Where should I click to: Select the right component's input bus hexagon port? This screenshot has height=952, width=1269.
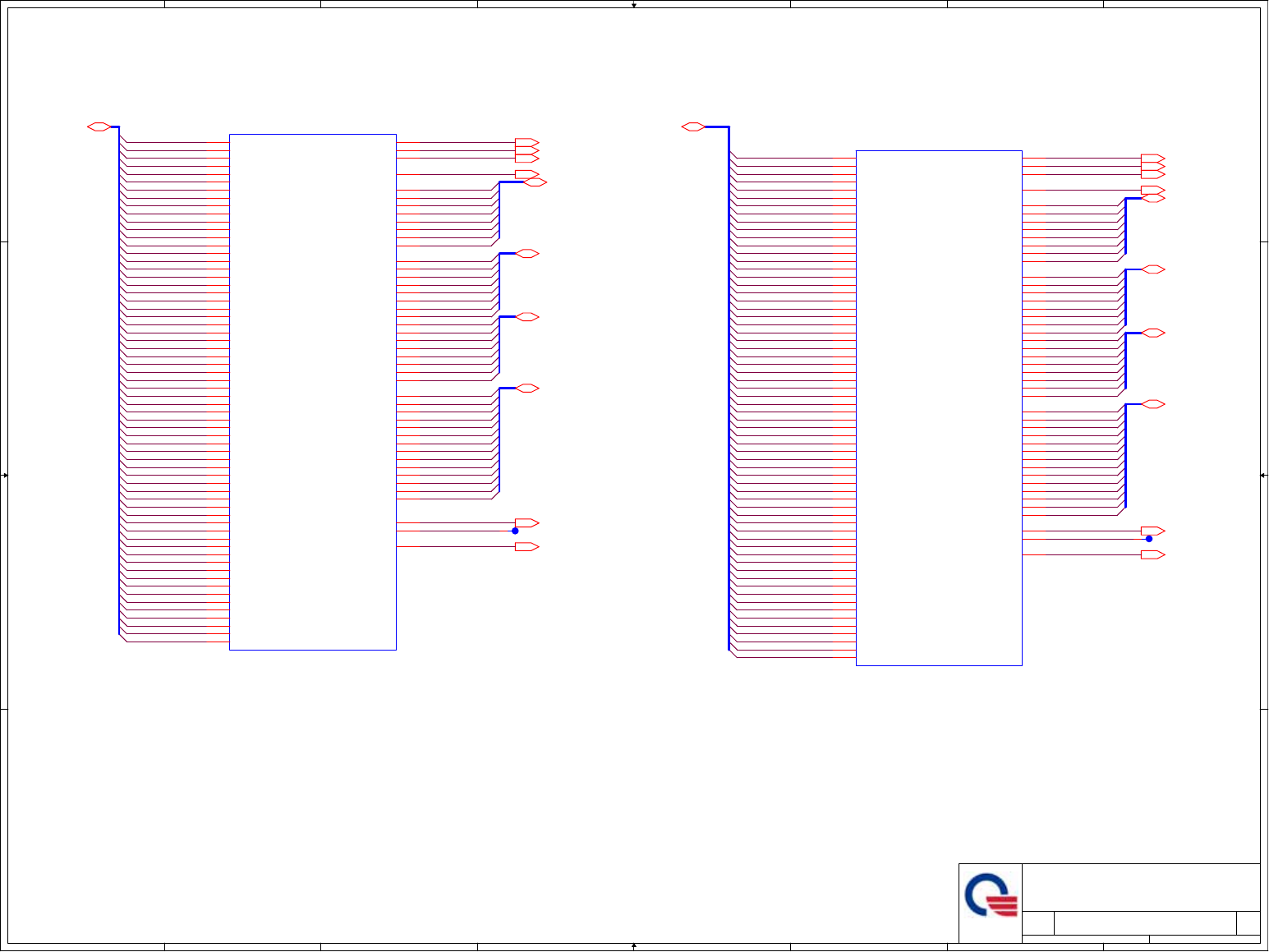tap(693, 126)
